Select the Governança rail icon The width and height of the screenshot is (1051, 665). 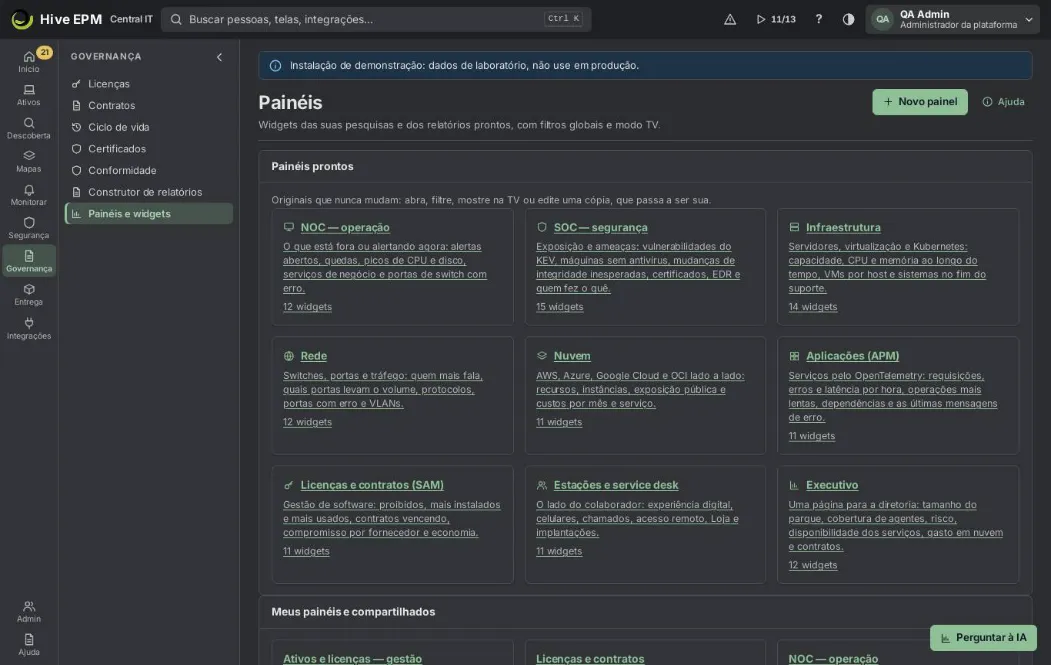[29, 261]
